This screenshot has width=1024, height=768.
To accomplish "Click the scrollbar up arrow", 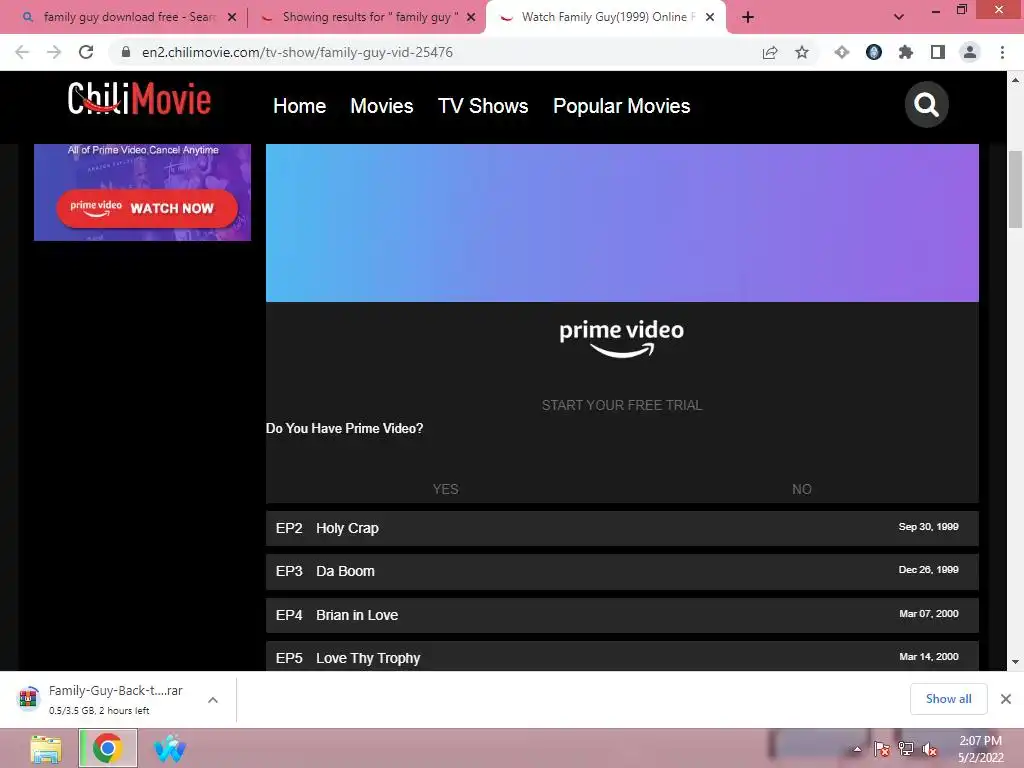I will click(1015, 80).
